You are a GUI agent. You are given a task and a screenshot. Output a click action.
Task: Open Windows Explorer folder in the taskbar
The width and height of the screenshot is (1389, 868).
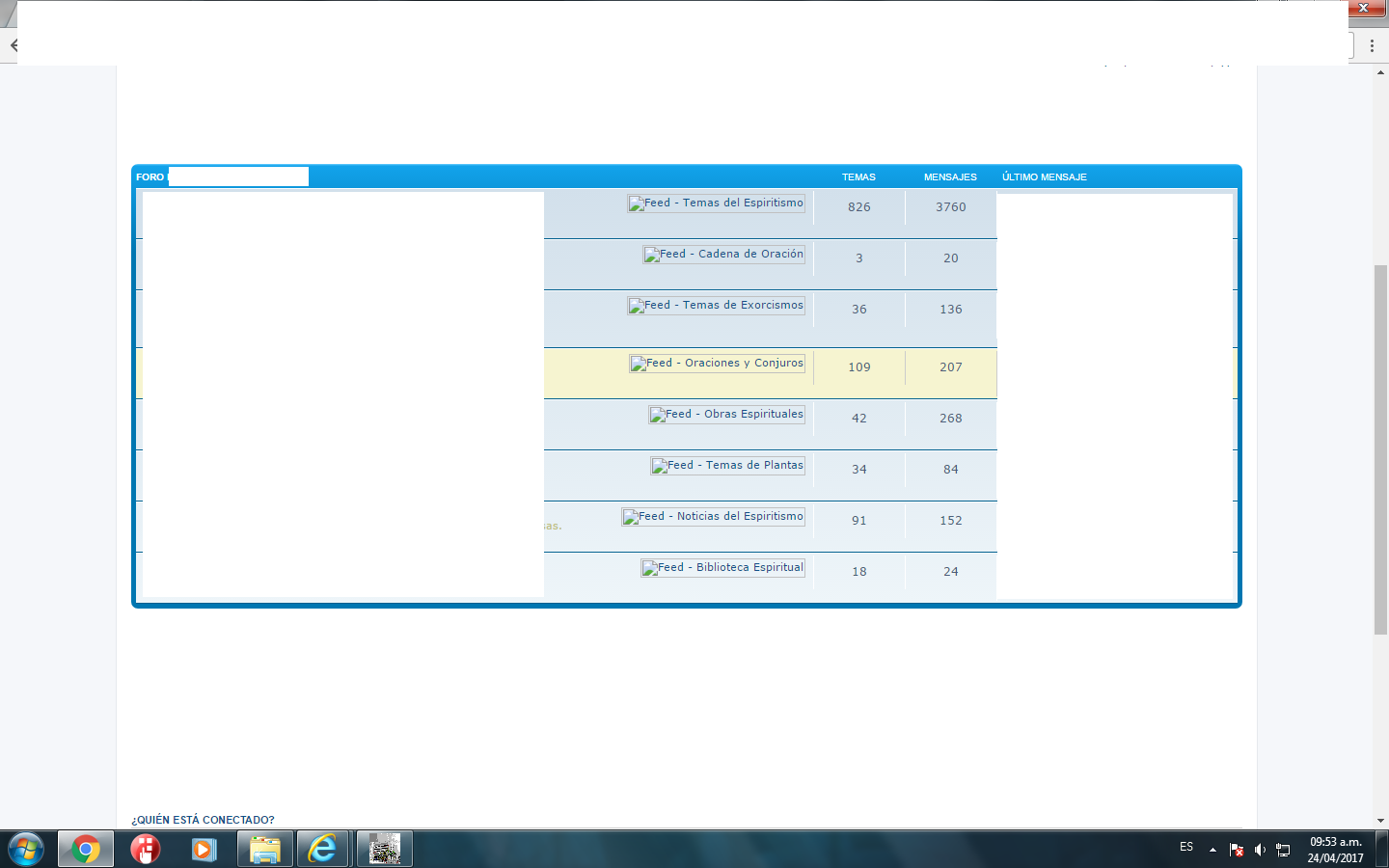[264, 849]
